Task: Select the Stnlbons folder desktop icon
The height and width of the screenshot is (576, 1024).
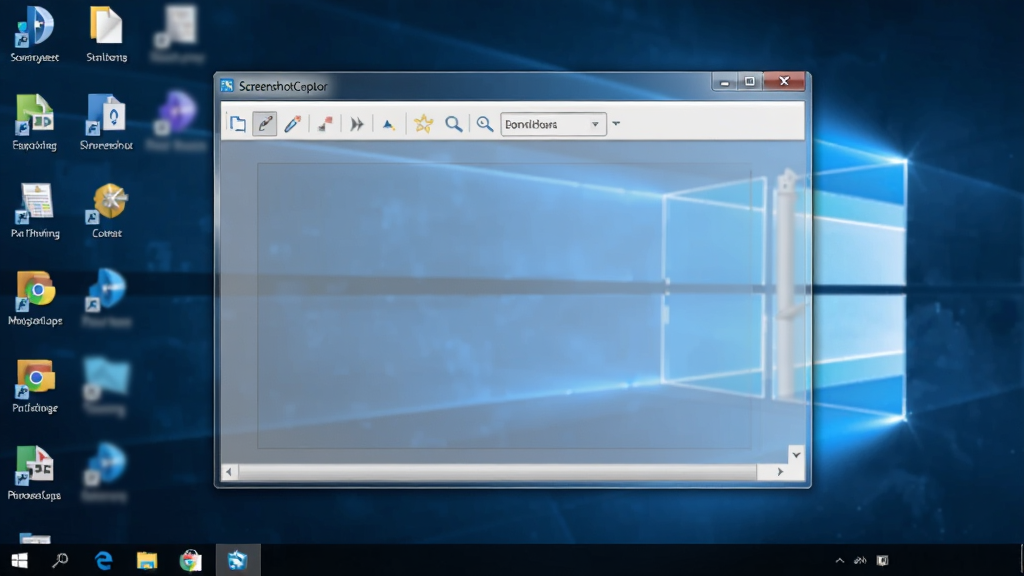Action: (x=106, y=34)
